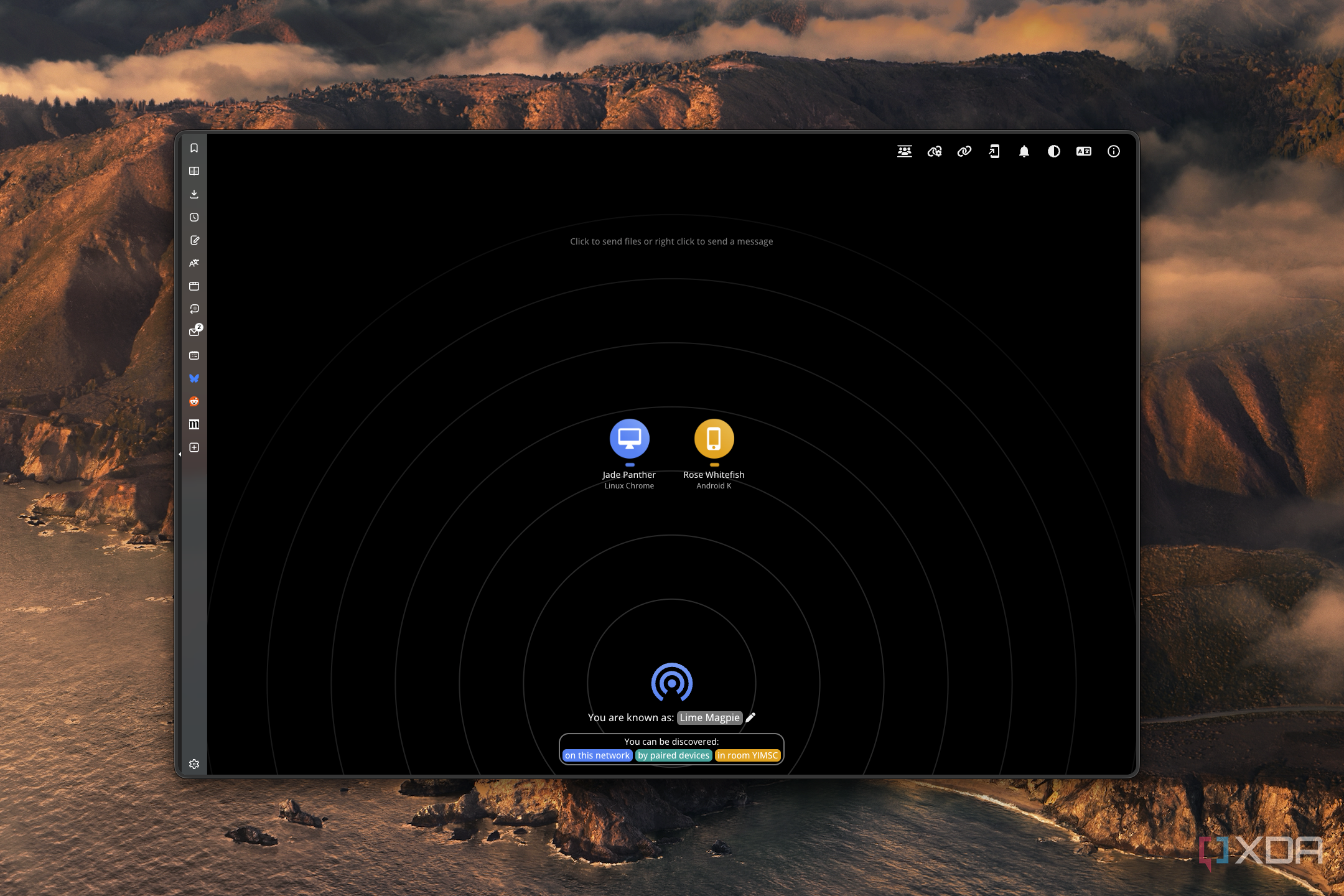Open the Window panel
The height and width of the screenshot is (896, 1344).
pos(194,286)
